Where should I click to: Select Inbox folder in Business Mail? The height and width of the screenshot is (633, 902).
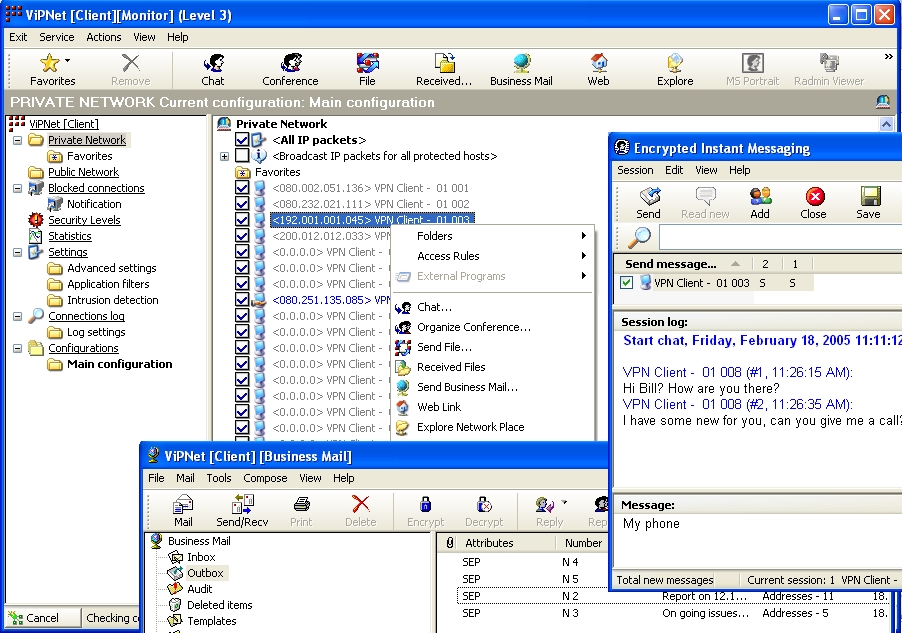click(x=201, y=557)
